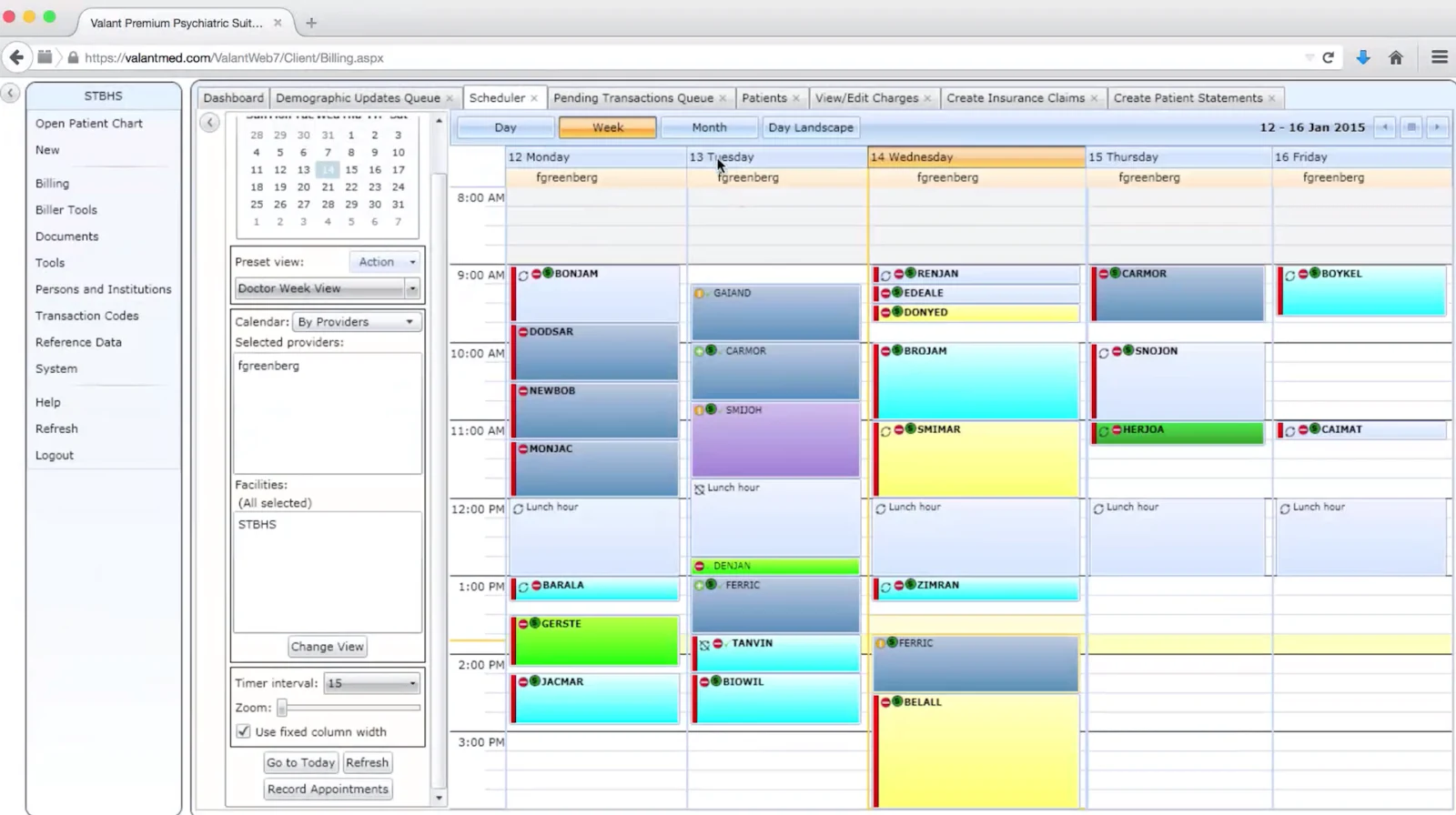Click the Refresh button beside Go to Today
Viewport: 1456px width, 815px height.
click(x=367, y=762)
